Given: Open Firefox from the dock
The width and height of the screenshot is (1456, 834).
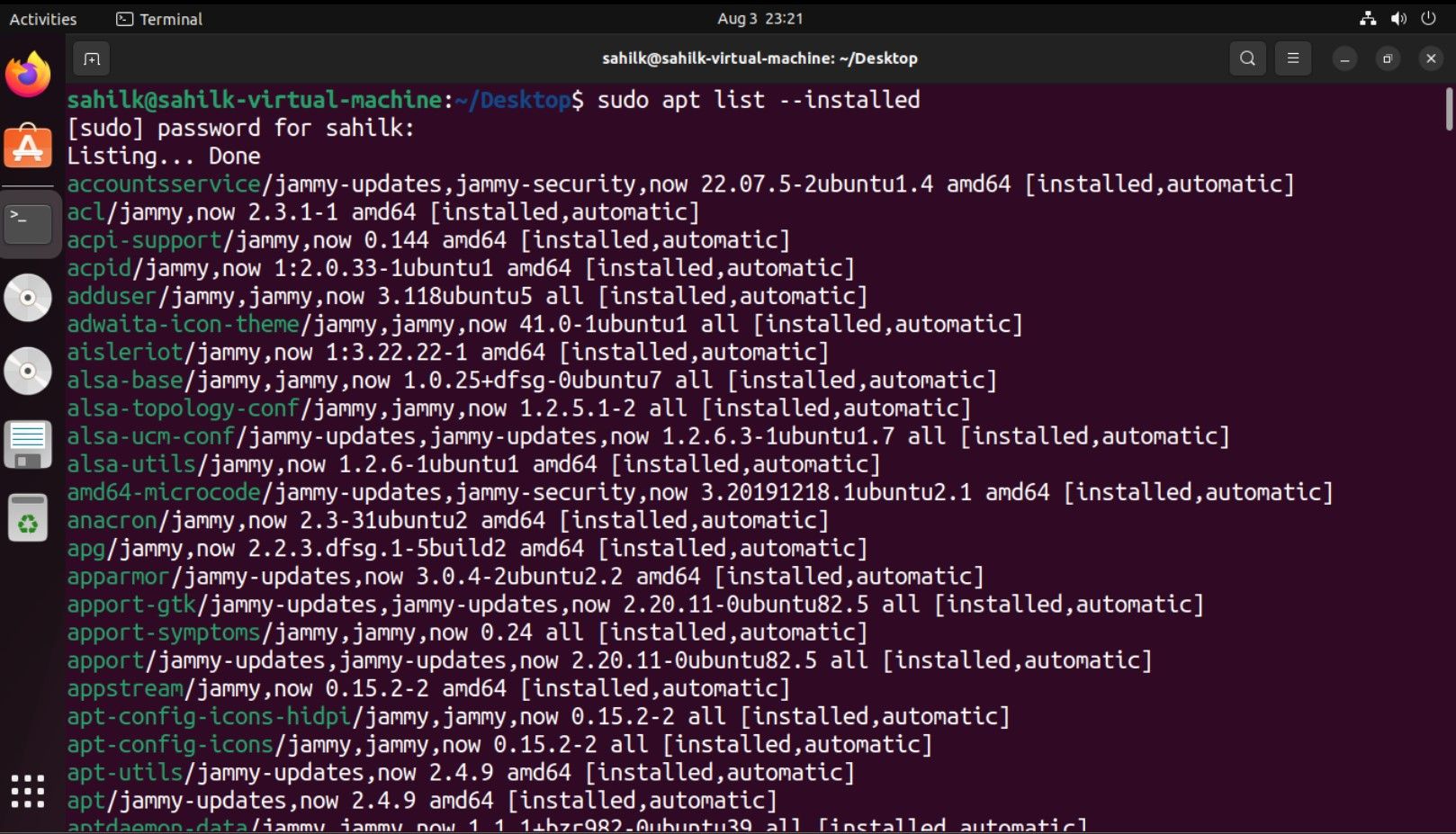Looking at the screenshot, I should (28, 76).
